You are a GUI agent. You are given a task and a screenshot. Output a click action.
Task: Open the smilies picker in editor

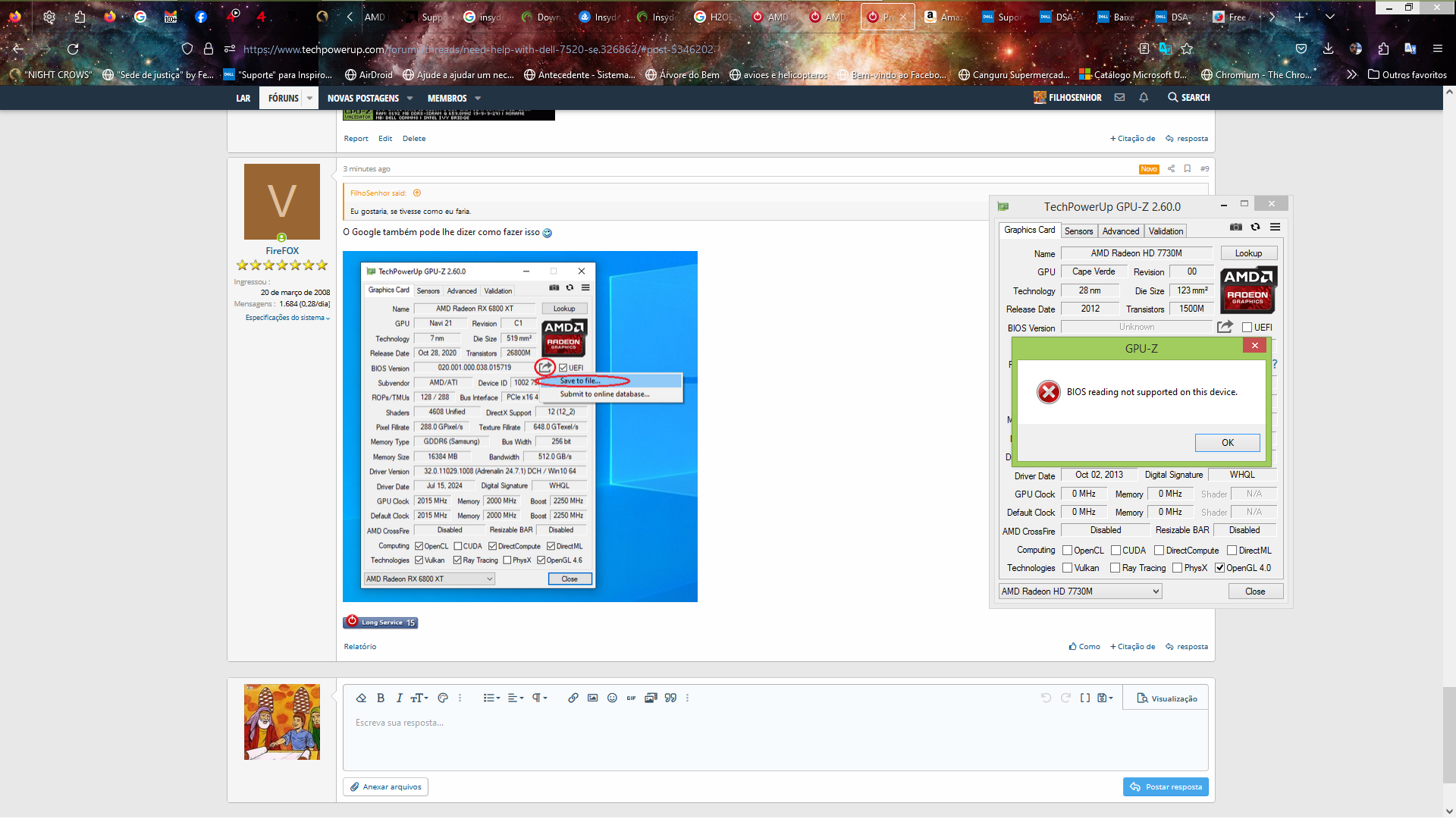(x=612, y=698)
